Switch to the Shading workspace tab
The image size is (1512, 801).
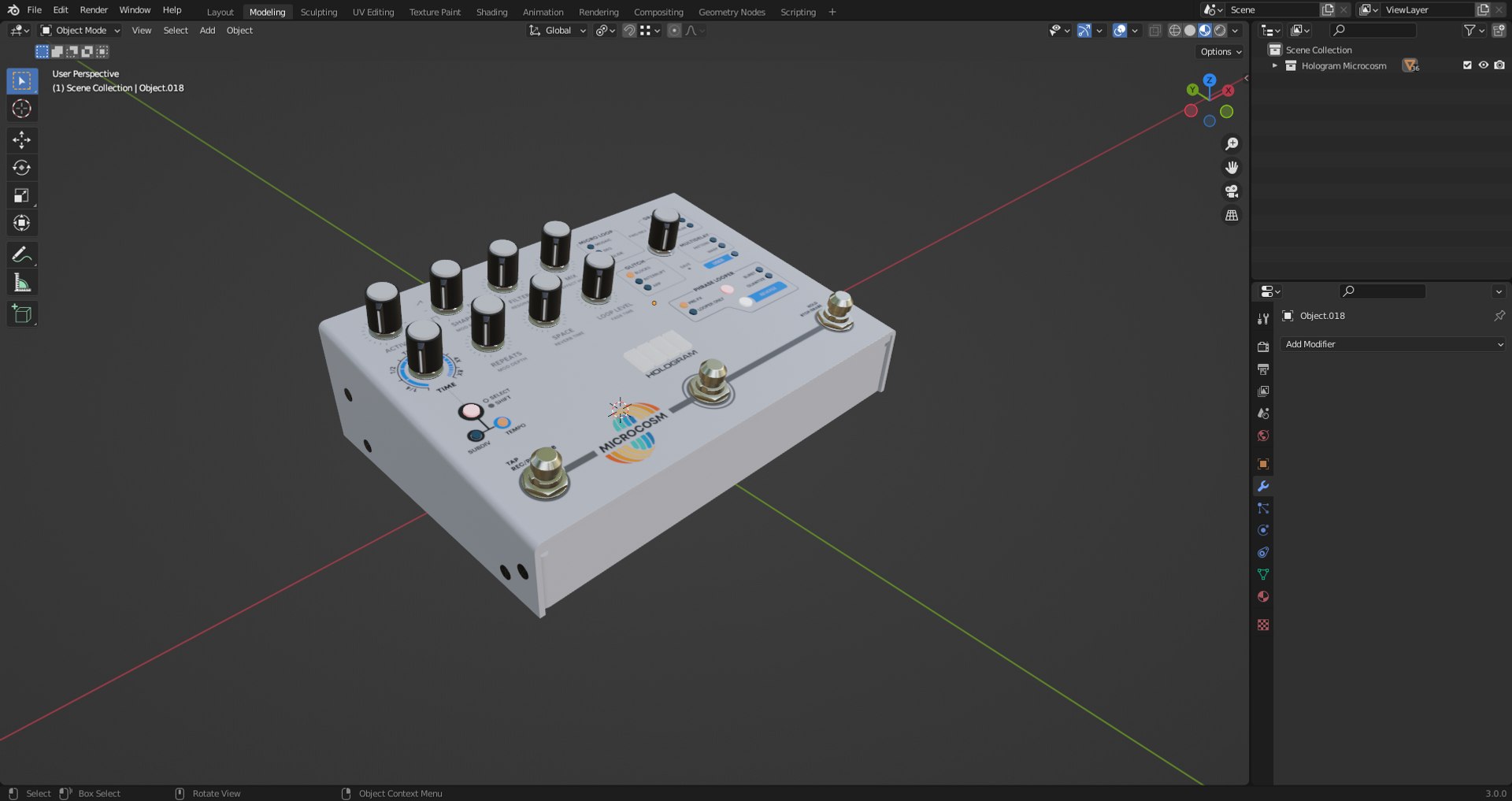coord(491,12)
